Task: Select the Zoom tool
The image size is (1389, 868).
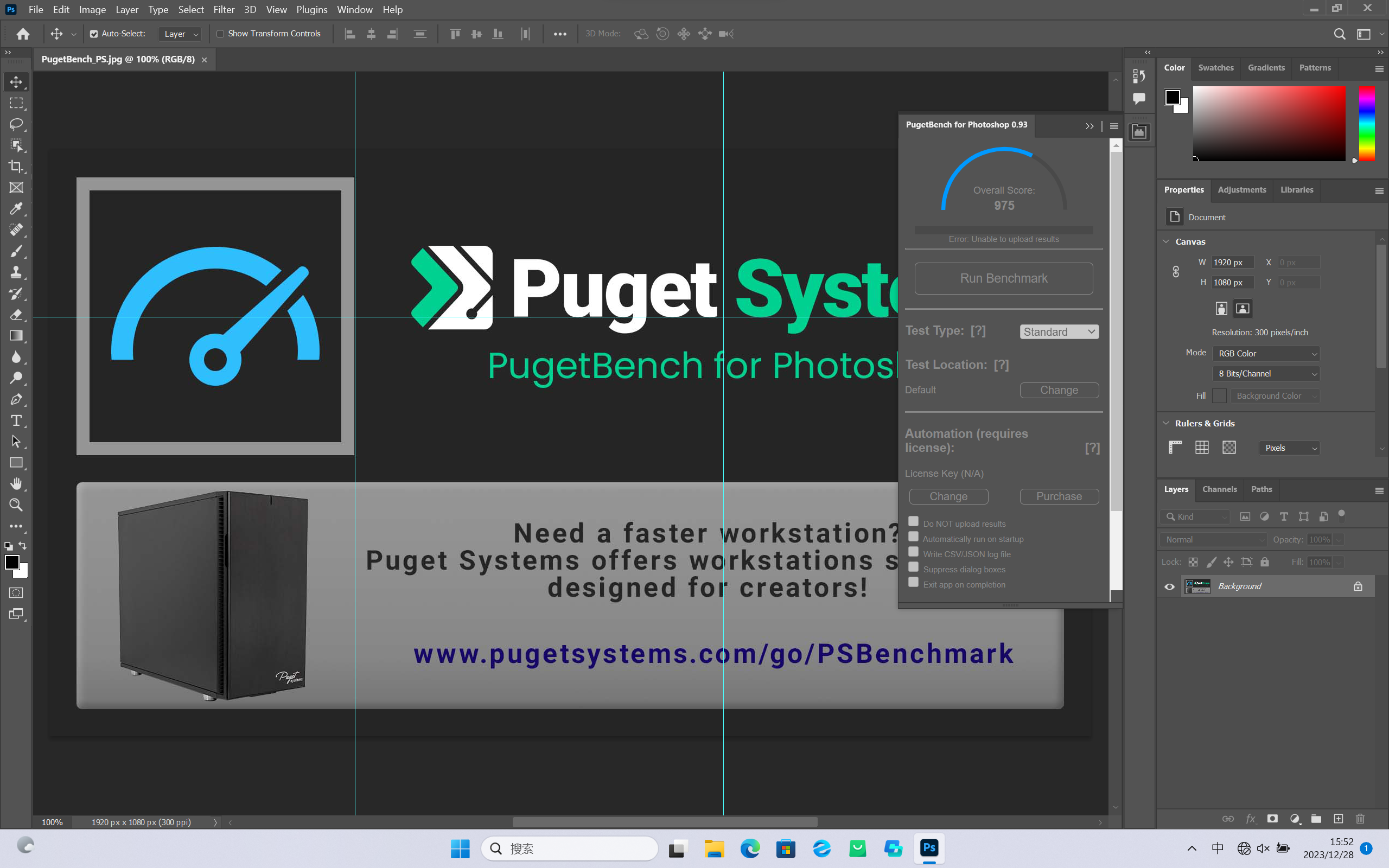Action: (x=16, y=505)
